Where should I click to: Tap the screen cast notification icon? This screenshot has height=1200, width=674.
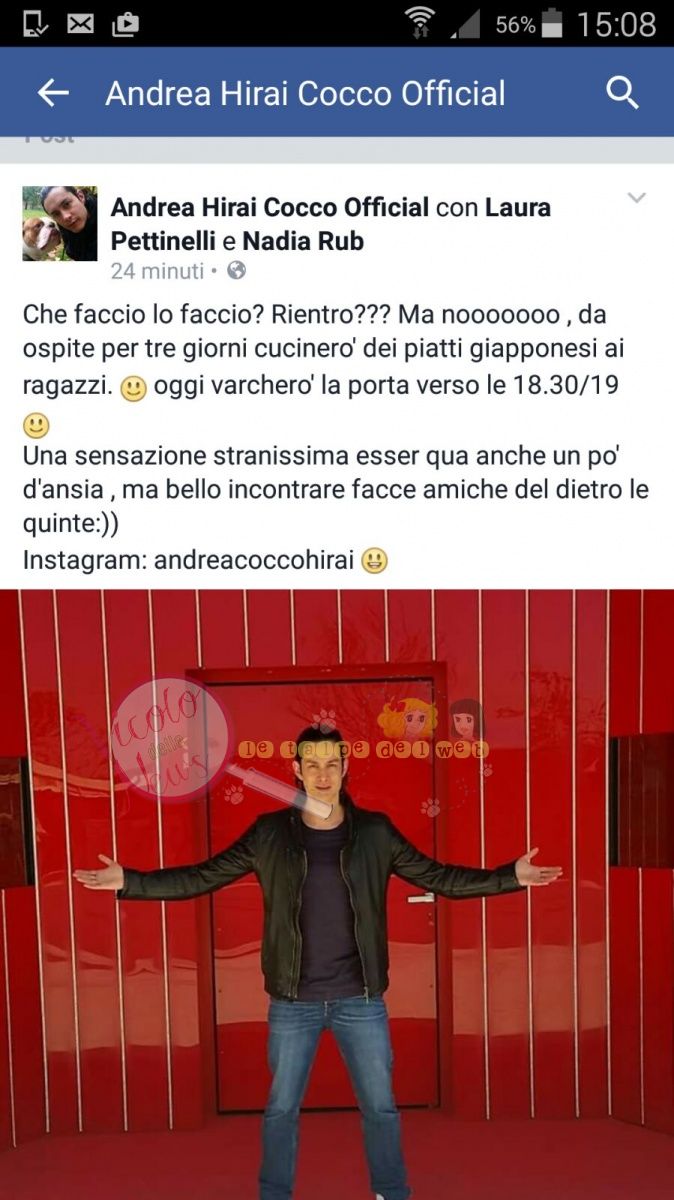tap(35, 23)
